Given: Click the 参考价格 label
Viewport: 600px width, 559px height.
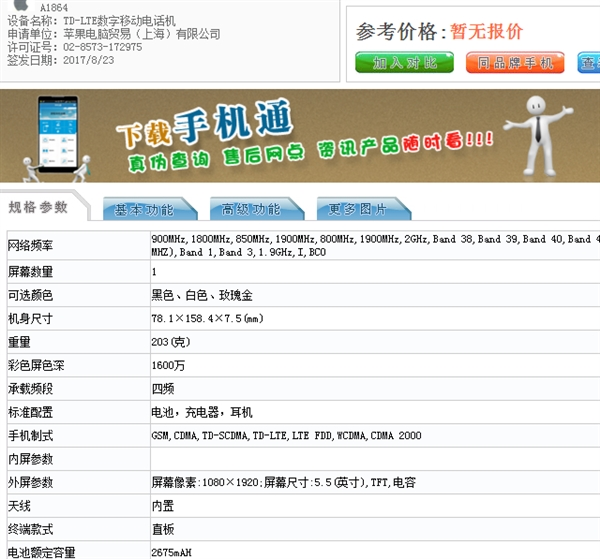Looking at the screenshot, I should [x=401, y=32].
